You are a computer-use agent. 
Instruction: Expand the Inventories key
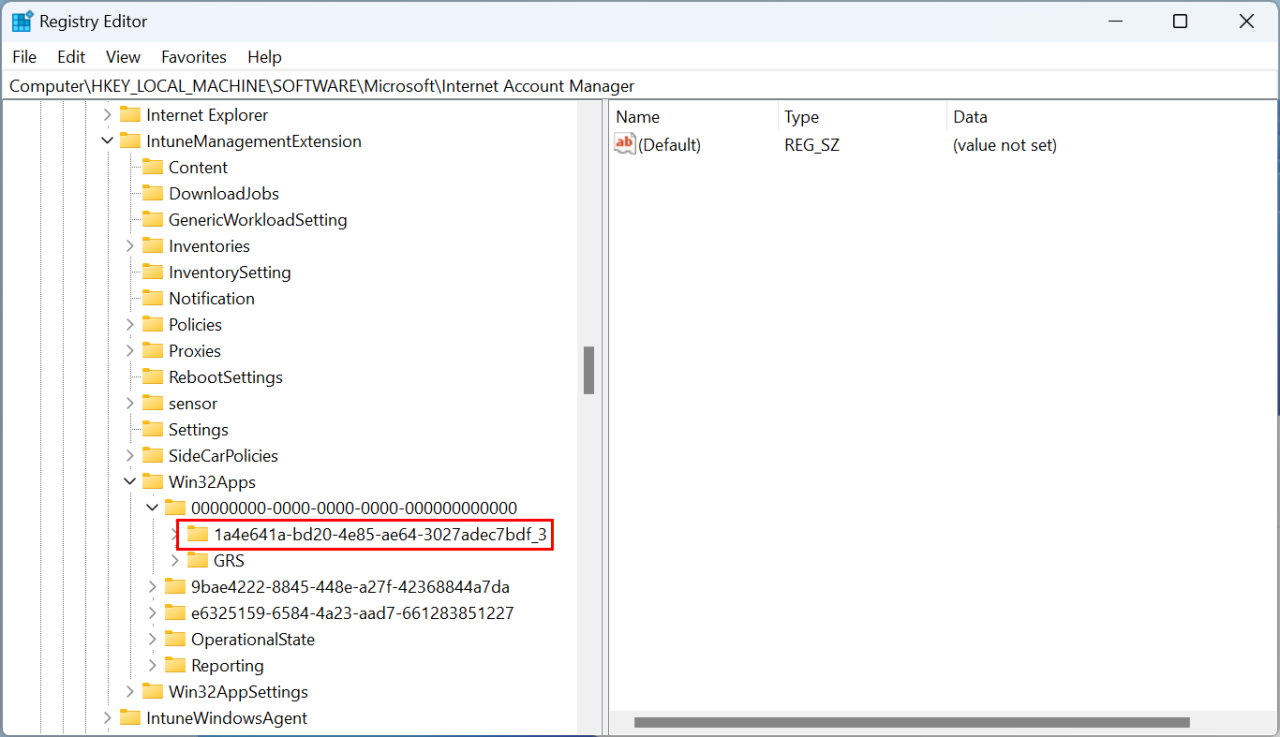pyautogui.click(x=130, y=246)
